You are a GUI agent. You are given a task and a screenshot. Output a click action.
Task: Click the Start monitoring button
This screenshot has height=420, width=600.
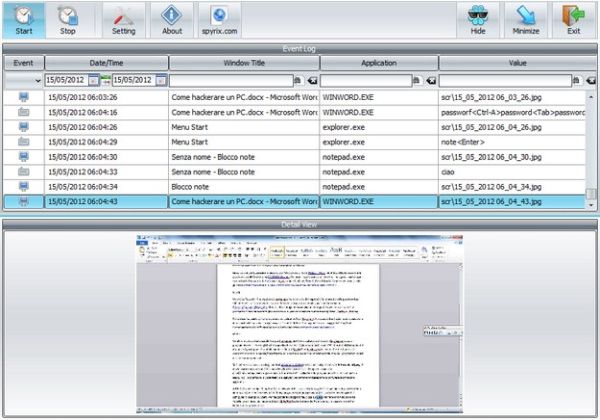pos(23,20)
